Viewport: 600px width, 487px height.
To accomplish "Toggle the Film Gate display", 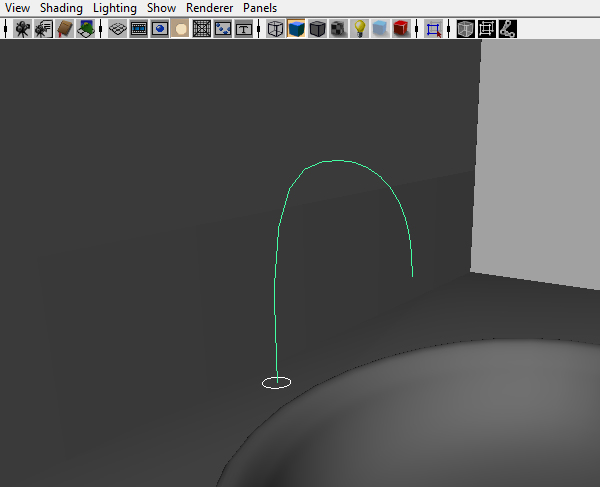I will pos(139,29).
